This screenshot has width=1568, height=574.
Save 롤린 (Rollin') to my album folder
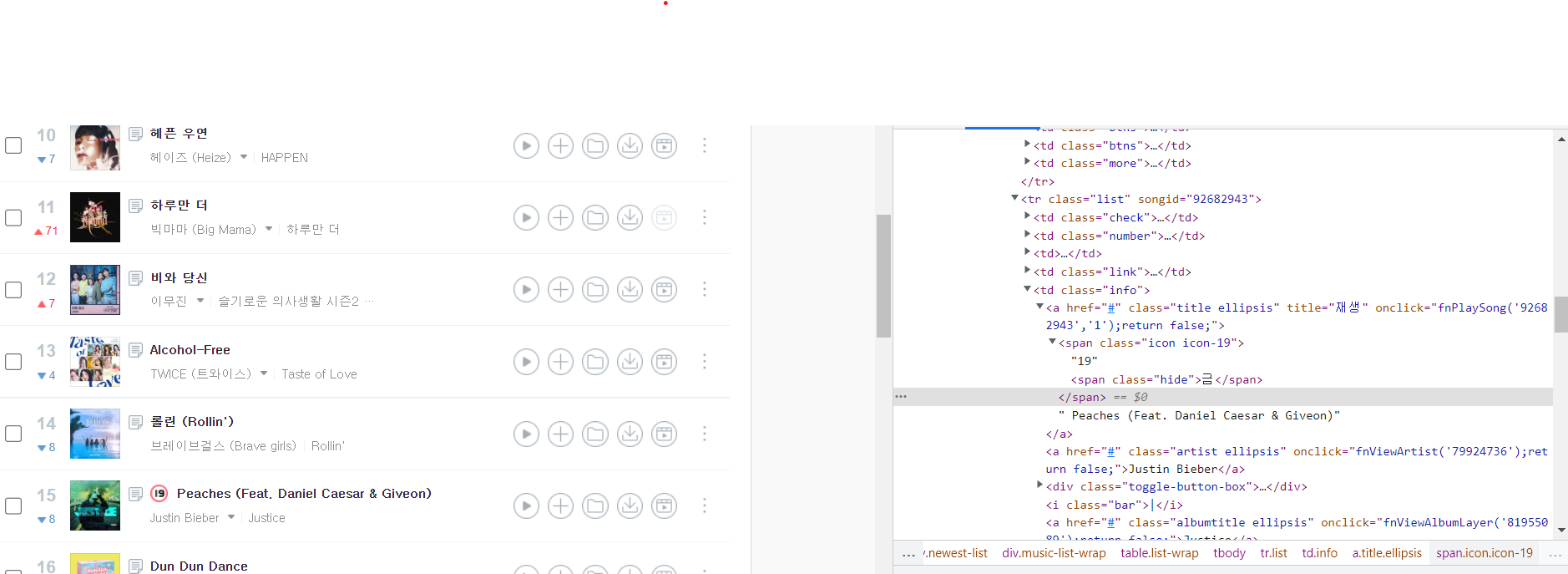[x=595, y=434]
